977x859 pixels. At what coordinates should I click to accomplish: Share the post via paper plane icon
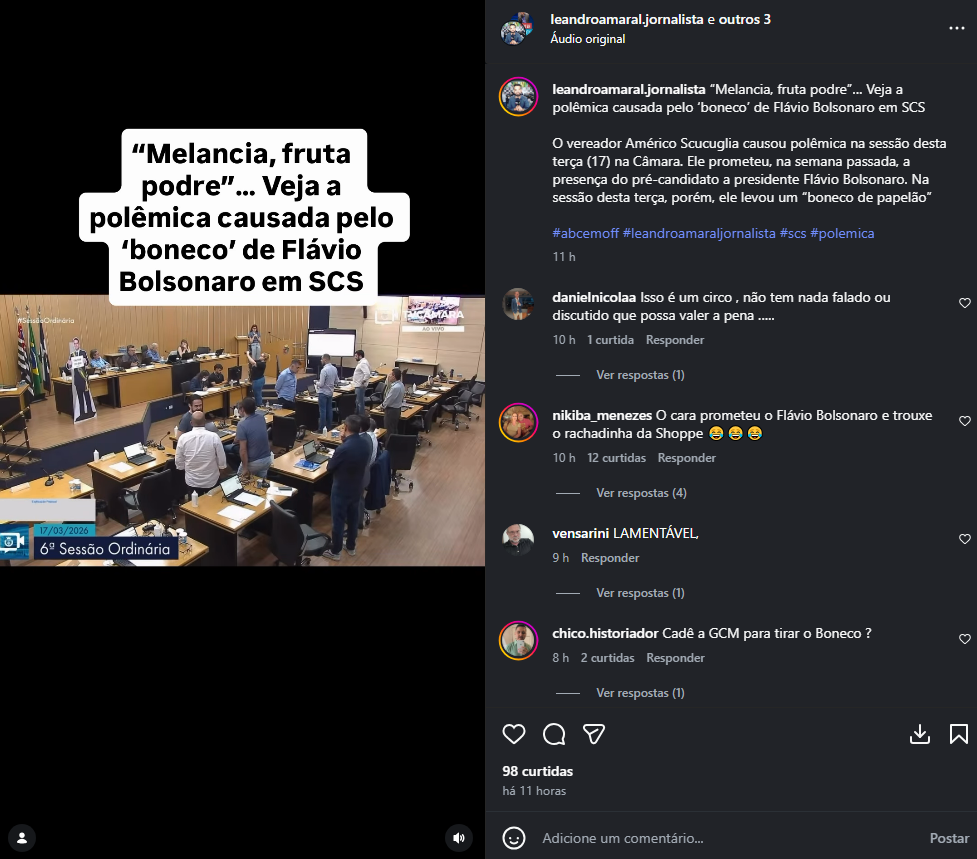pos(594,734)
